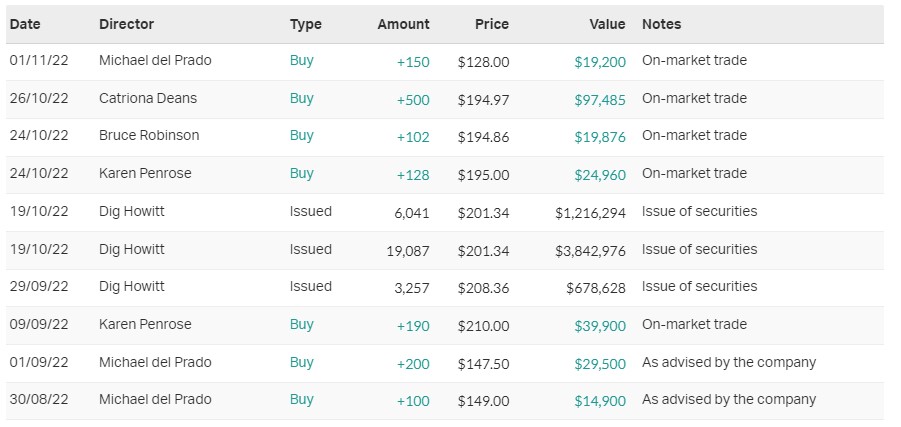Screen dimensions: 901x427
Task: Select the 19,087 issued amount
Action: (408, 250)
